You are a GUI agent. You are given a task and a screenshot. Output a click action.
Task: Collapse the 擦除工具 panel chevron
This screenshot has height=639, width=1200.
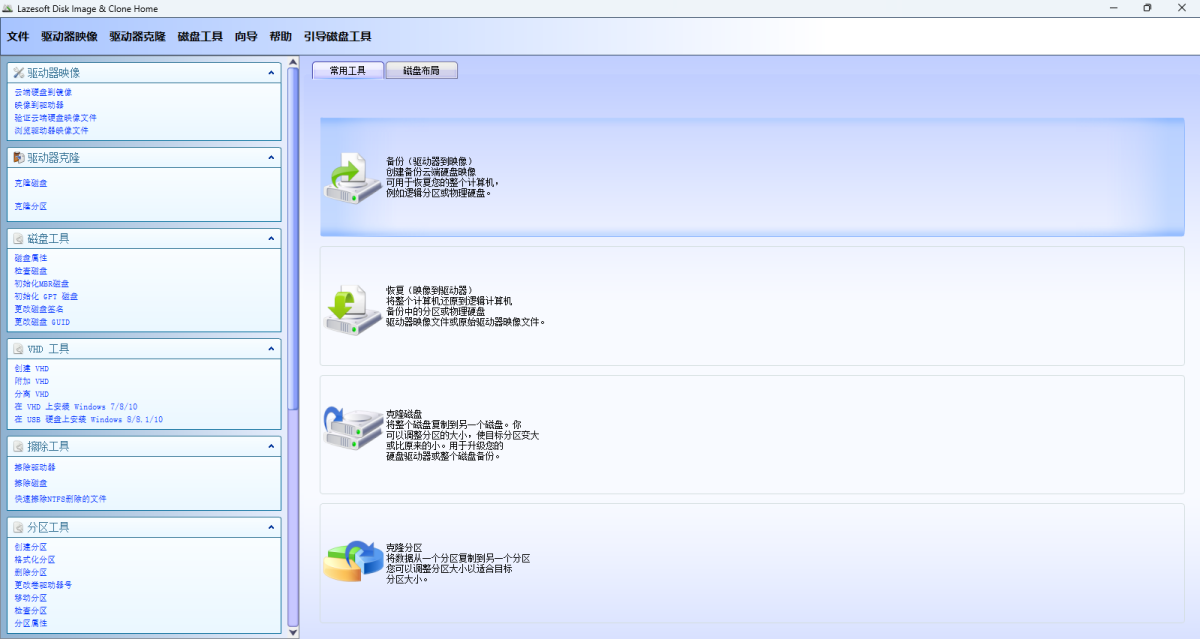271,446
